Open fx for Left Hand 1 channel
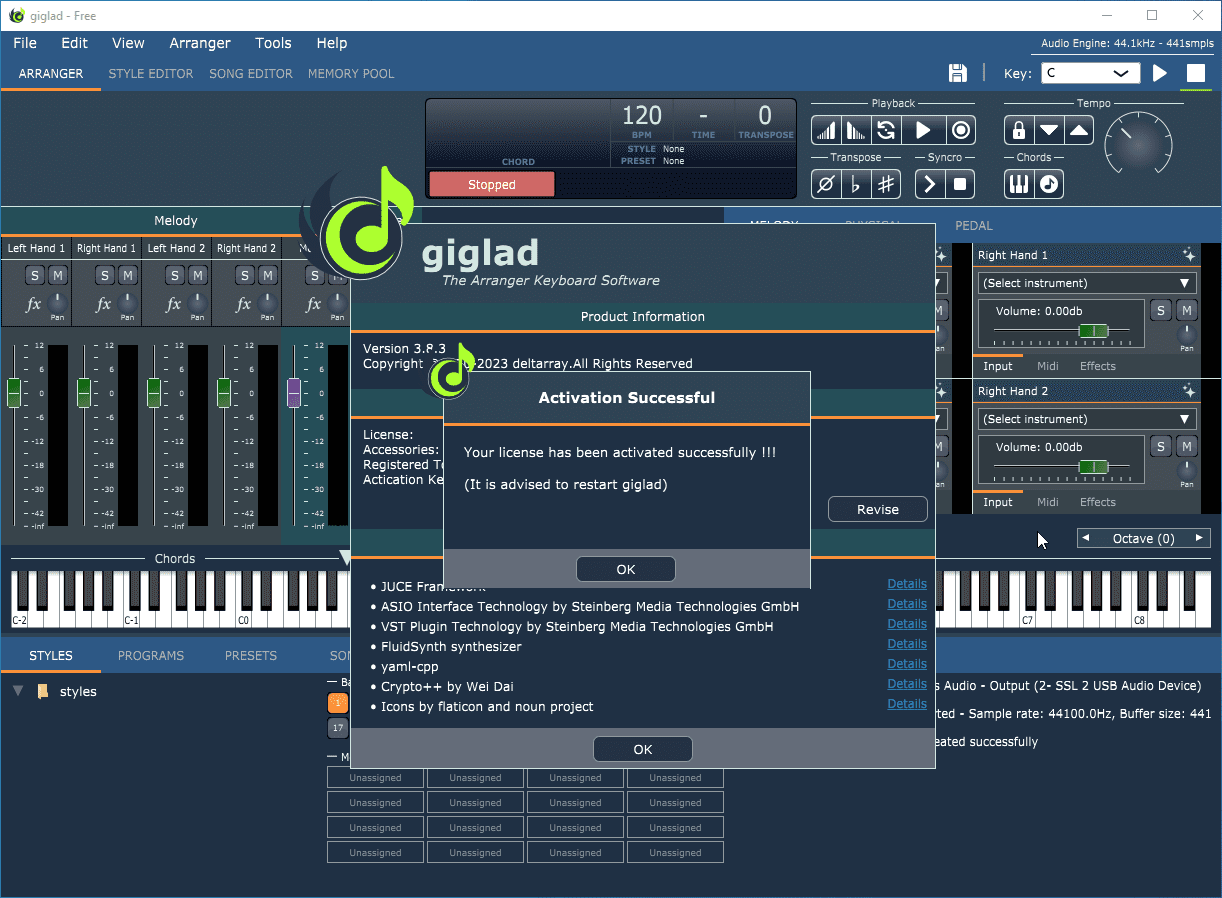 (x=33, y=304)
